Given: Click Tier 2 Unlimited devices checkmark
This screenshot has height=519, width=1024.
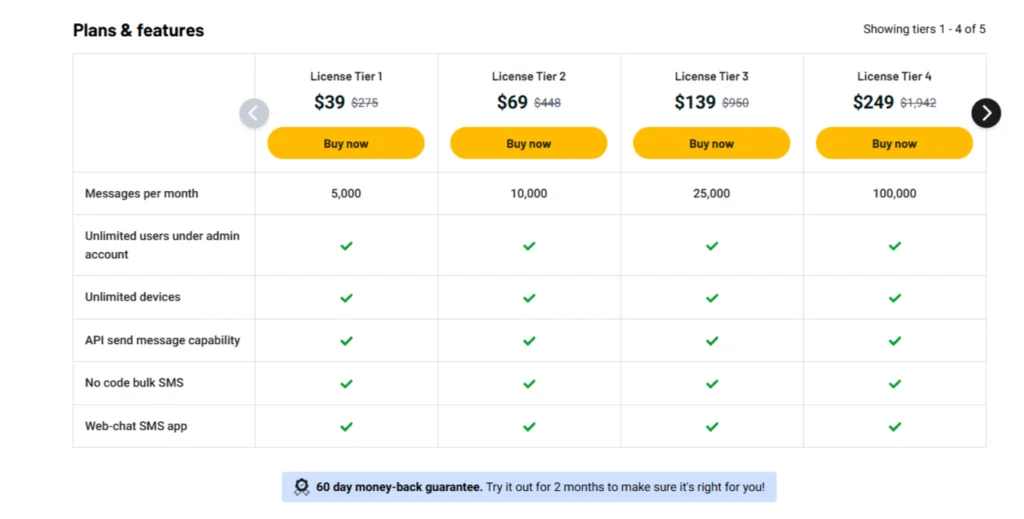Looking at the screenshot, I should click(529, 298).
